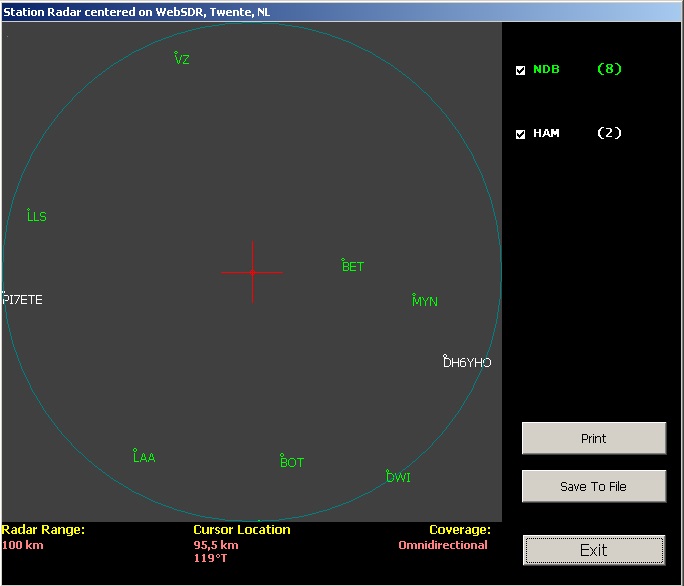Click the red center crosshair
This screenshot has height=586, width=684.
(x=253, y=272)
